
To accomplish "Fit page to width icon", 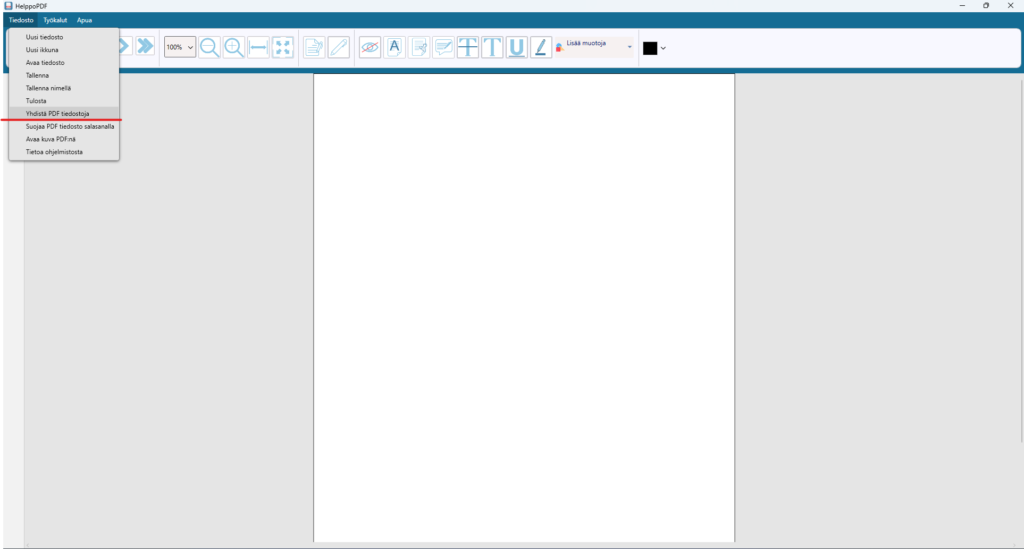I will coord(259,47).
